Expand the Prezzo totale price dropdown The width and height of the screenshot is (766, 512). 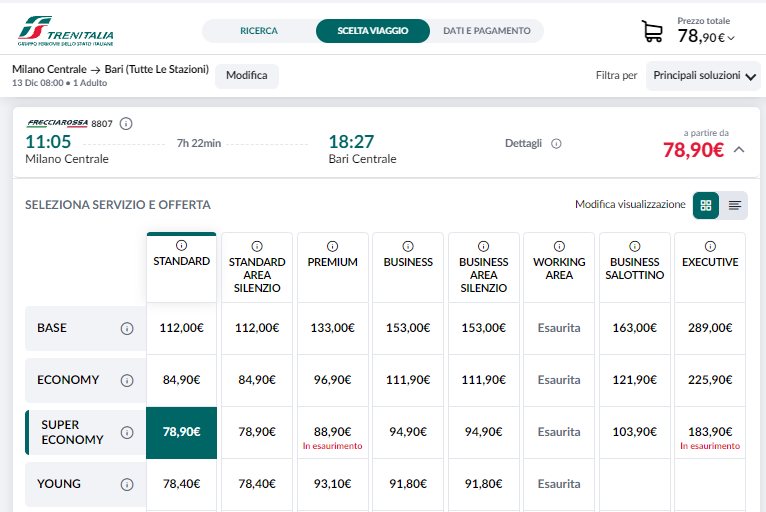point(731,38)
